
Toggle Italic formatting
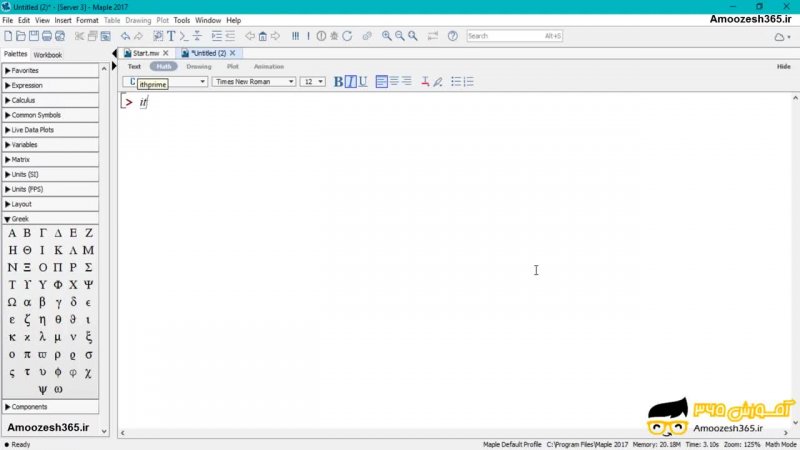[350, 82]
